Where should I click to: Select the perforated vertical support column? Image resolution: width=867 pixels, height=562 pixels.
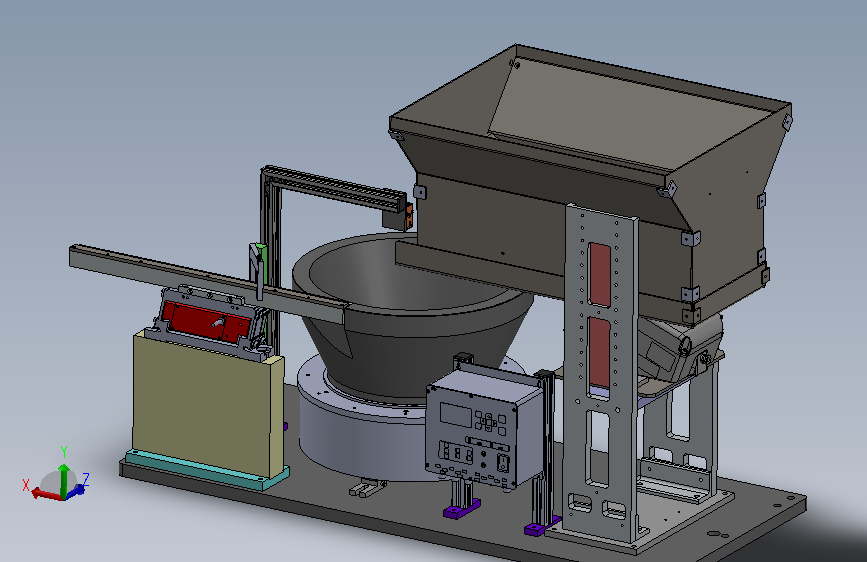coord(601,371)
